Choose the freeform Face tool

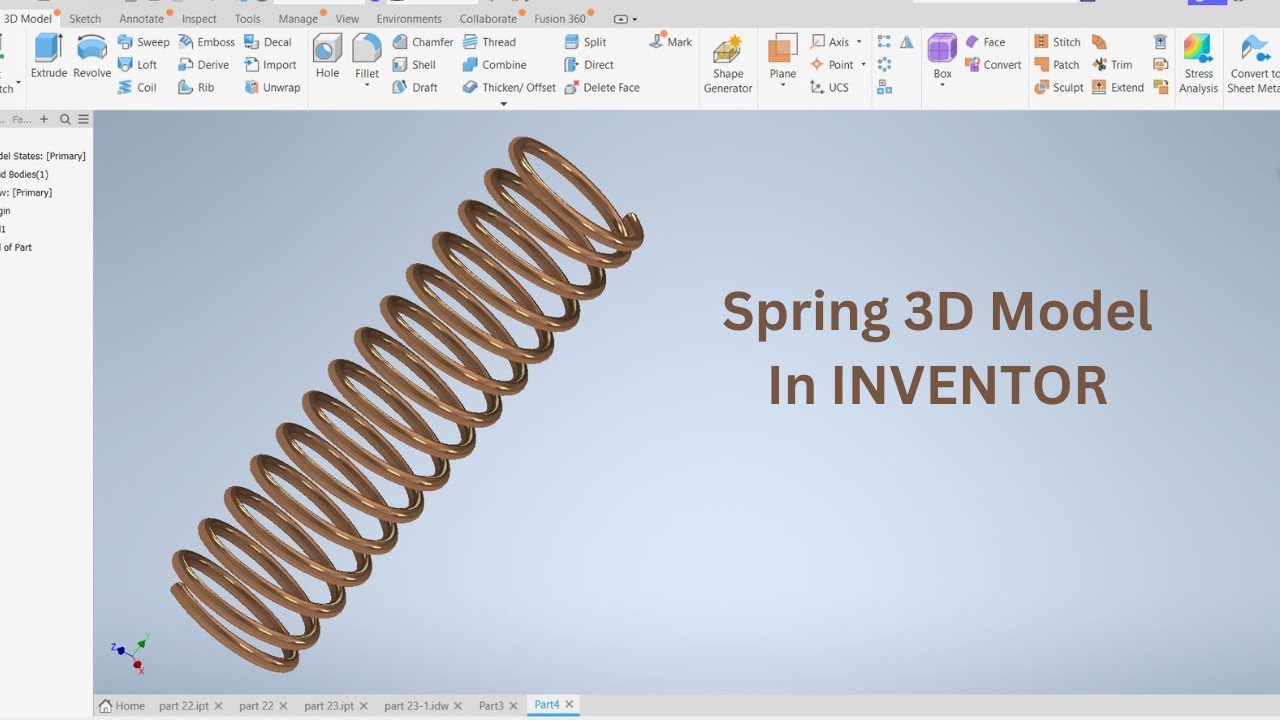[x=985, y=42]
